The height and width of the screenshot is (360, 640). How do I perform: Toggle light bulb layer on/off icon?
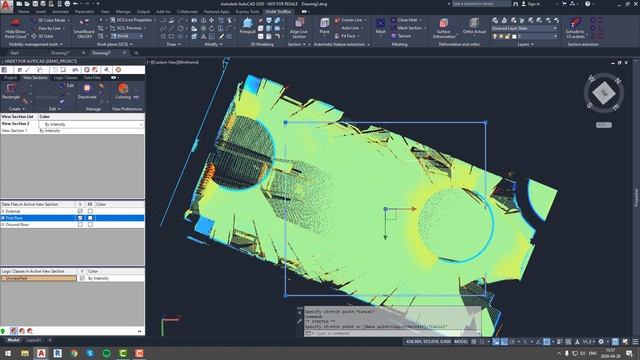pyautogui.click(x=495, y=36)
